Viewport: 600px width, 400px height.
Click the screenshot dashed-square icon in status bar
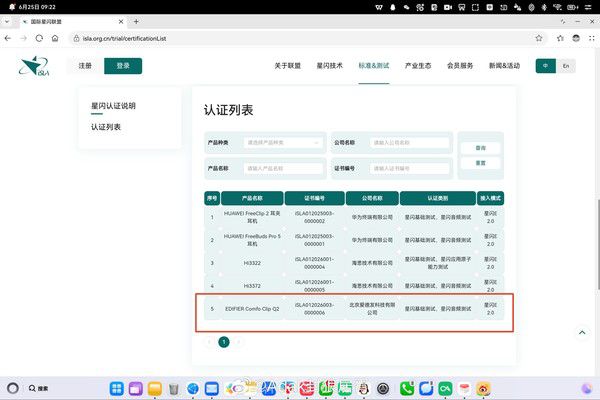point(475,7)
